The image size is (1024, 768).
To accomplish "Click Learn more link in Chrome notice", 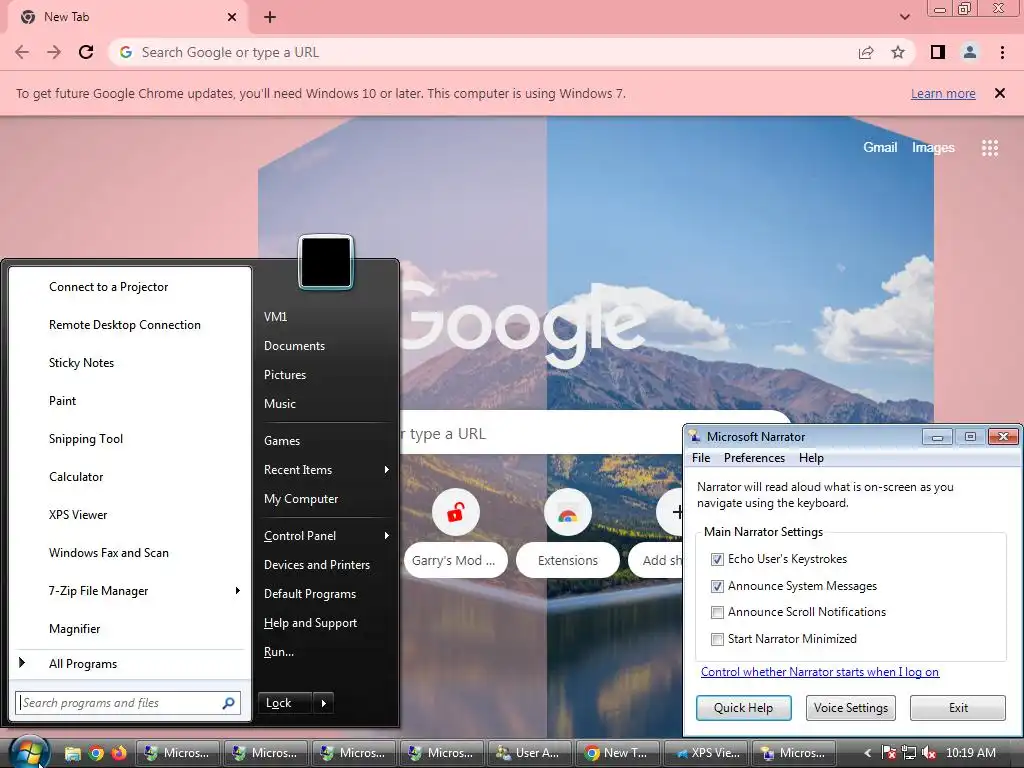I will click(943, 93).
